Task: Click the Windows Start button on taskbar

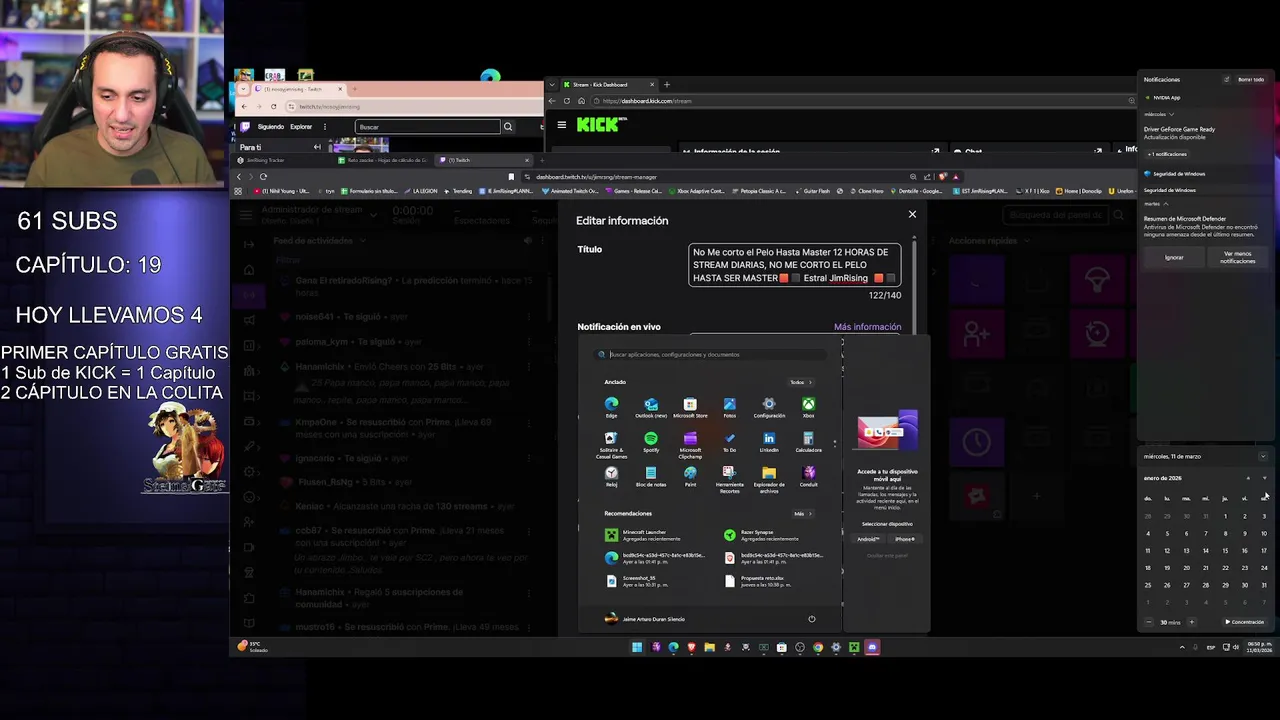Action: point(636,647)
